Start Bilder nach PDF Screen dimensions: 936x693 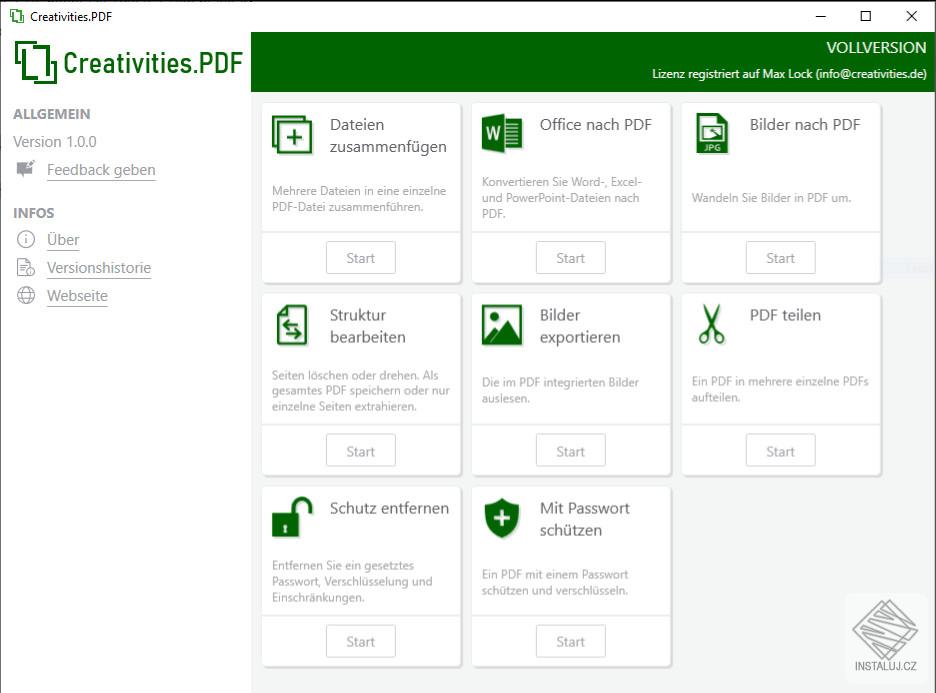point(780,258)
